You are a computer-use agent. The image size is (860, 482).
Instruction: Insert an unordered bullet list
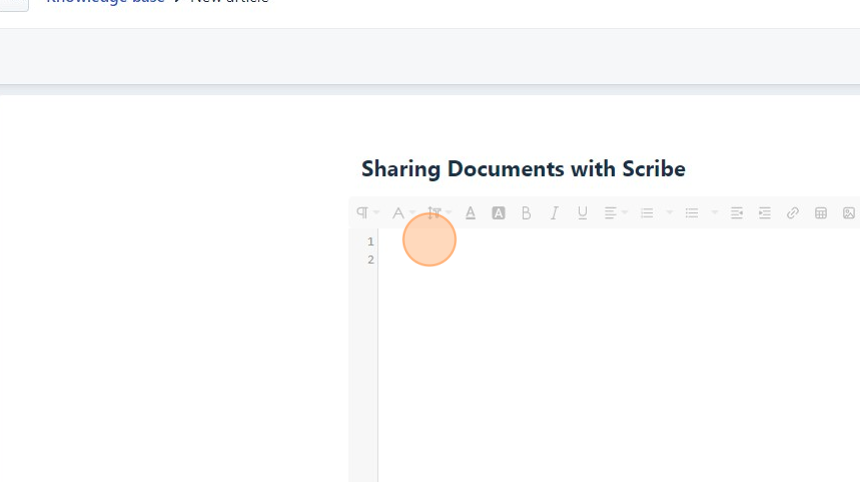[x=692, y=213]
